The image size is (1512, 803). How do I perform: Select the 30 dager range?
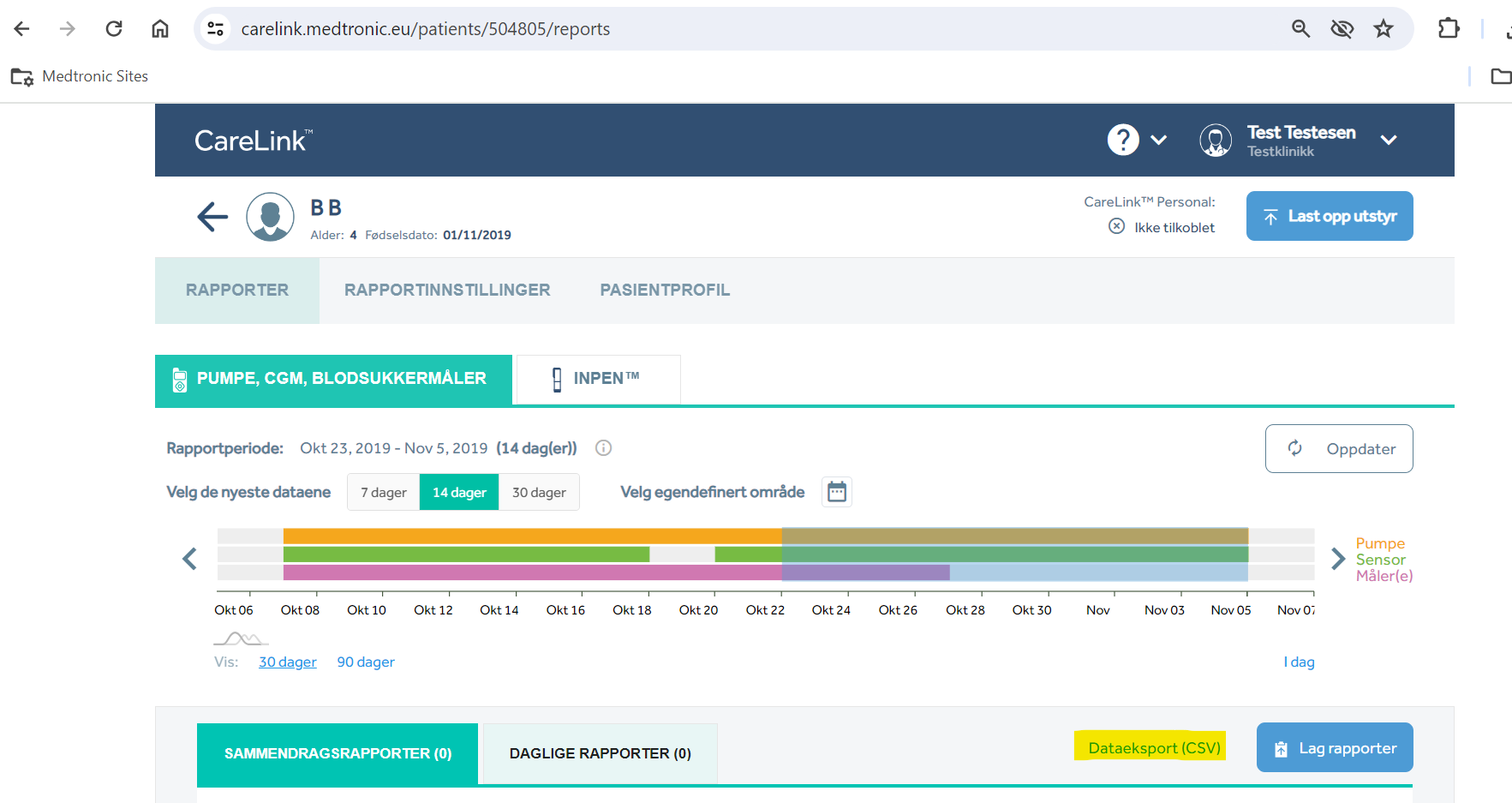pos(539,492)
